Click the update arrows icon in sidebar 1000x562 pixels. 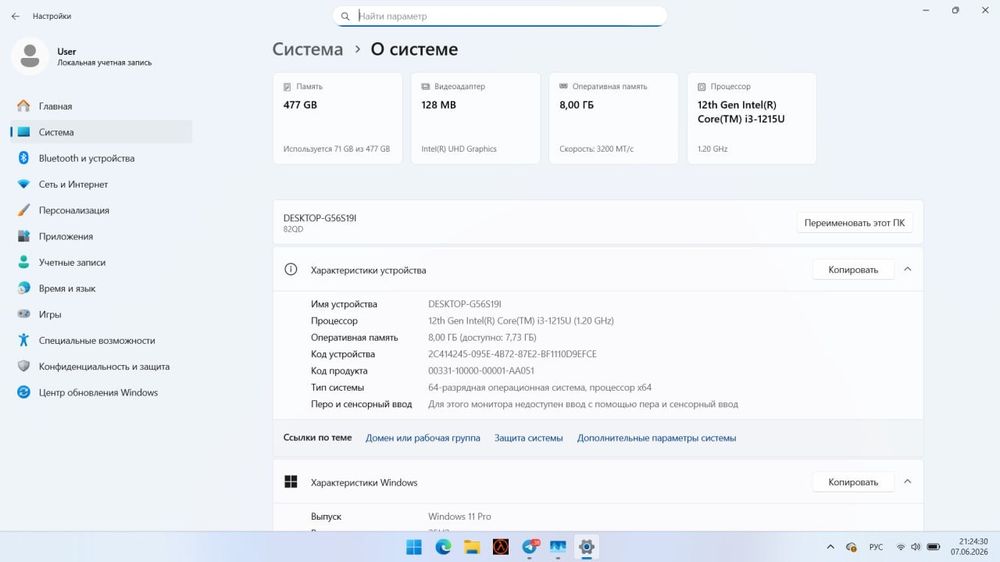point(24,392)
